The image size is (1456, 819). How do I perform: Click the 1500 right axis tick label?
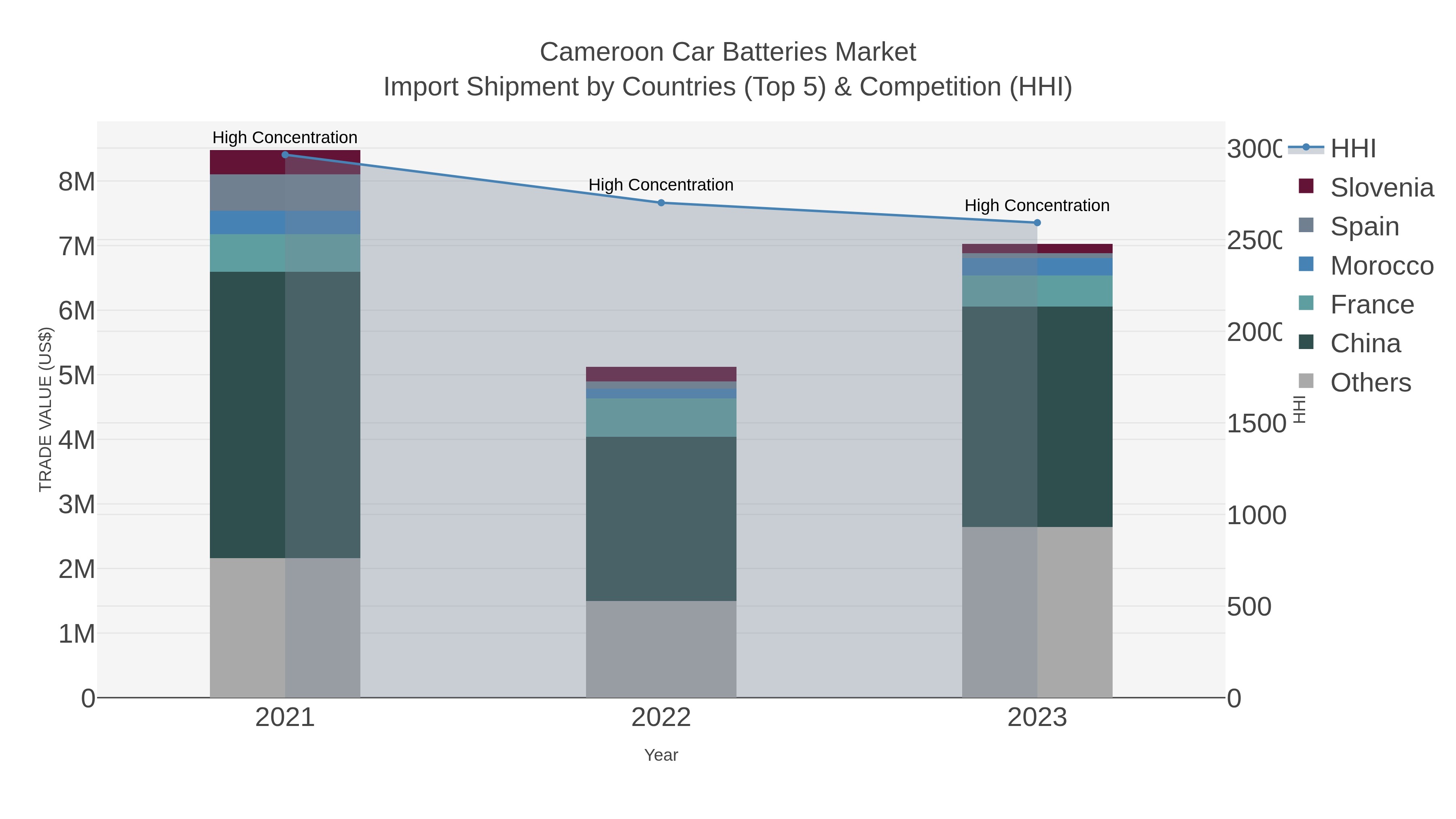click(1257, 424)
